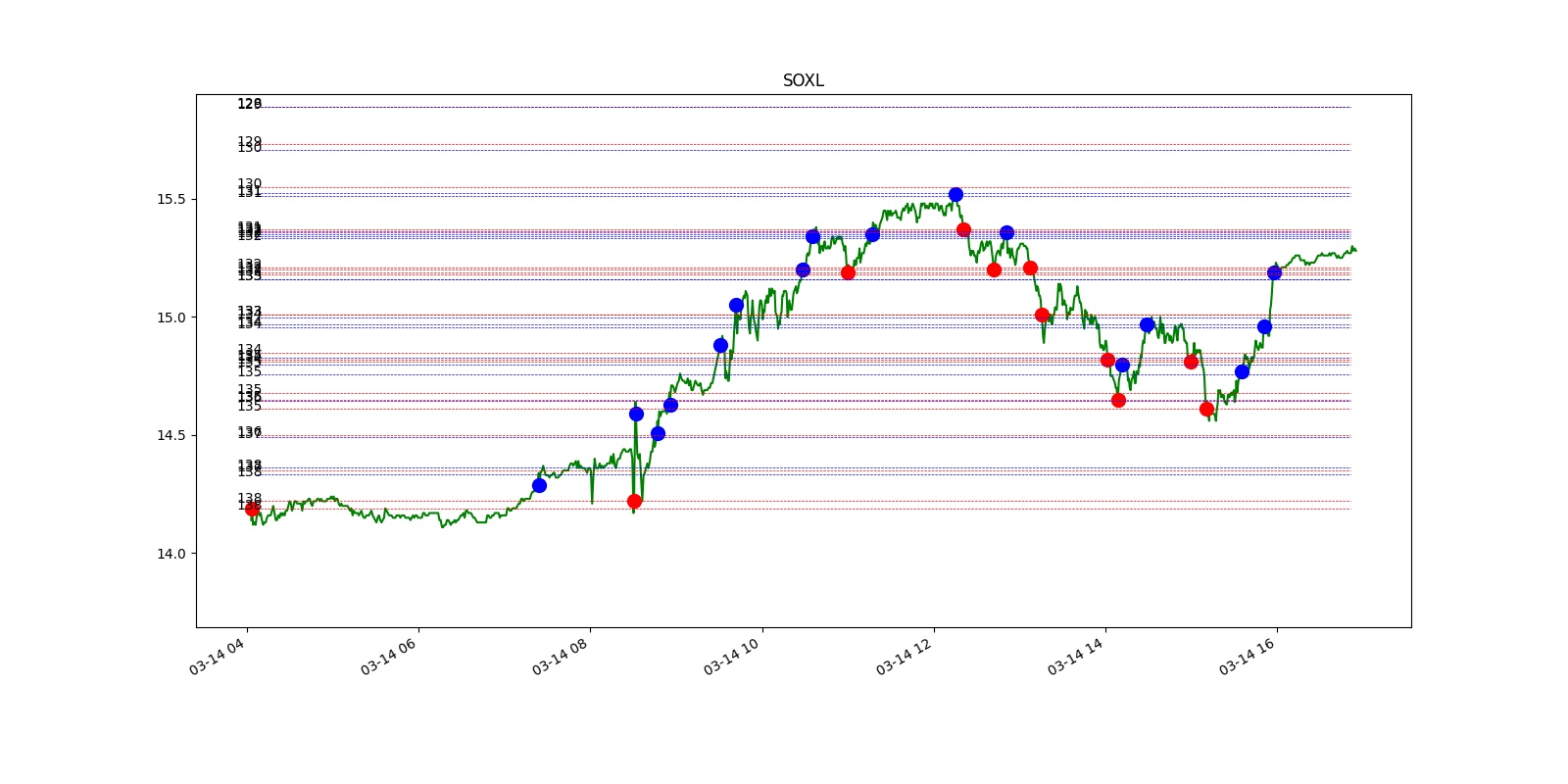Click the 03-14 14 x-axis label

(x=1075, y=656)
